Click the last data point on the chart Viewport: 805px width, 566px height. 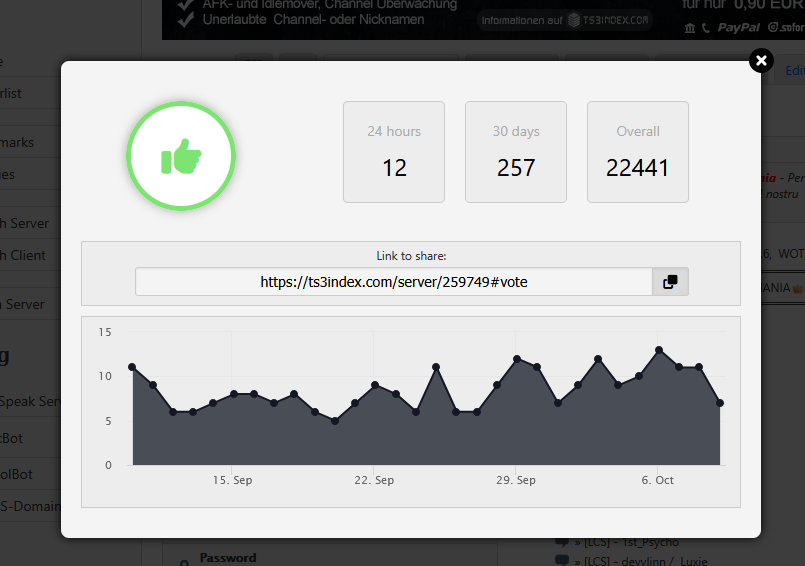pos(720,403)
